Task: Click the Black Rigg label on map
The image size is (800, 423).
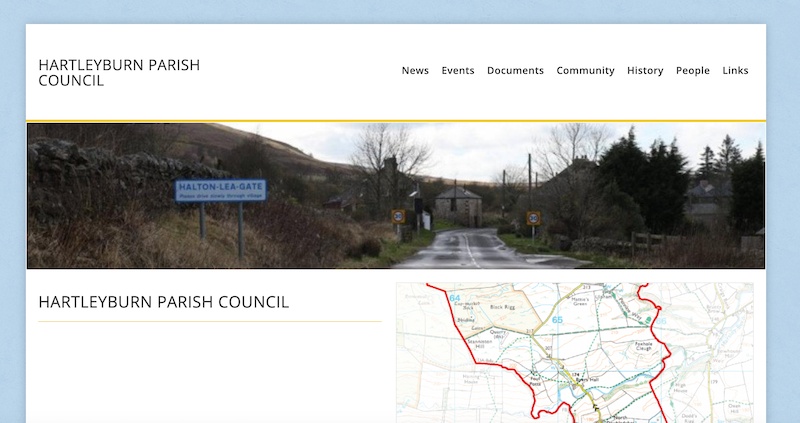Action: 501,305
